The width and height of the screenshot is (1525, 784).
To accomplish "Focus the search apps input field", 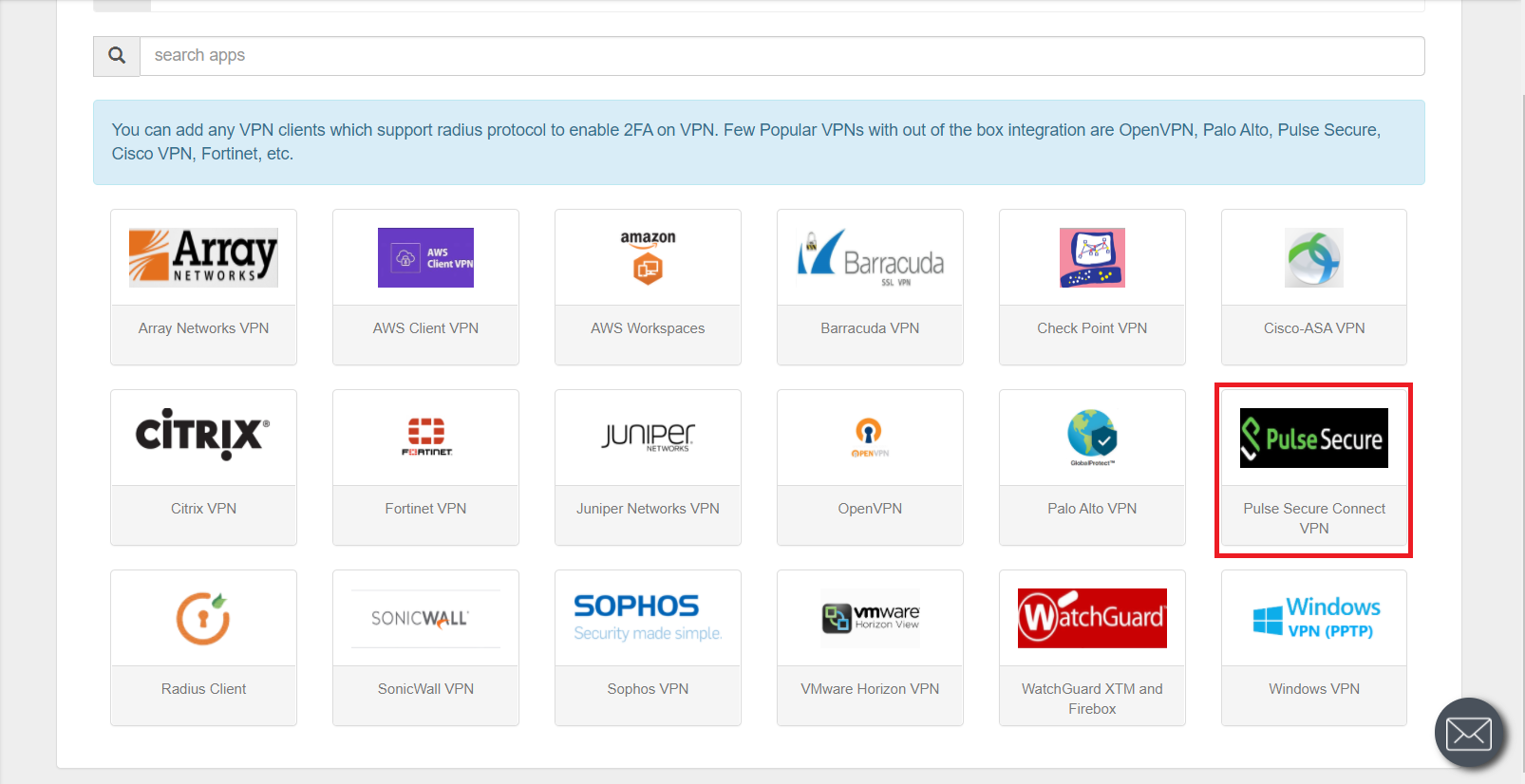I will click(x=781, y=56).
